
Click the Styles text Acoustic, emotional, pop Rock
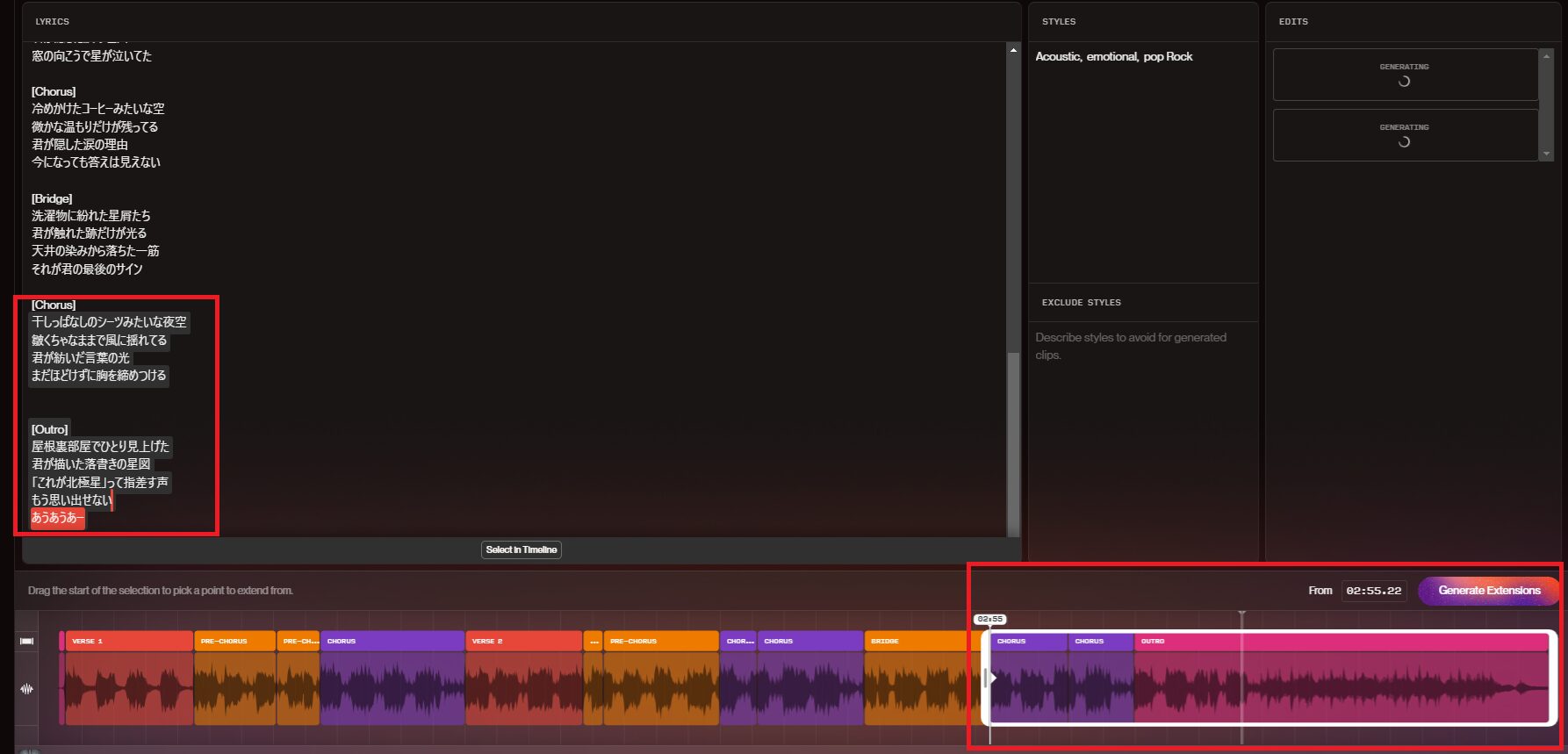1113,56
